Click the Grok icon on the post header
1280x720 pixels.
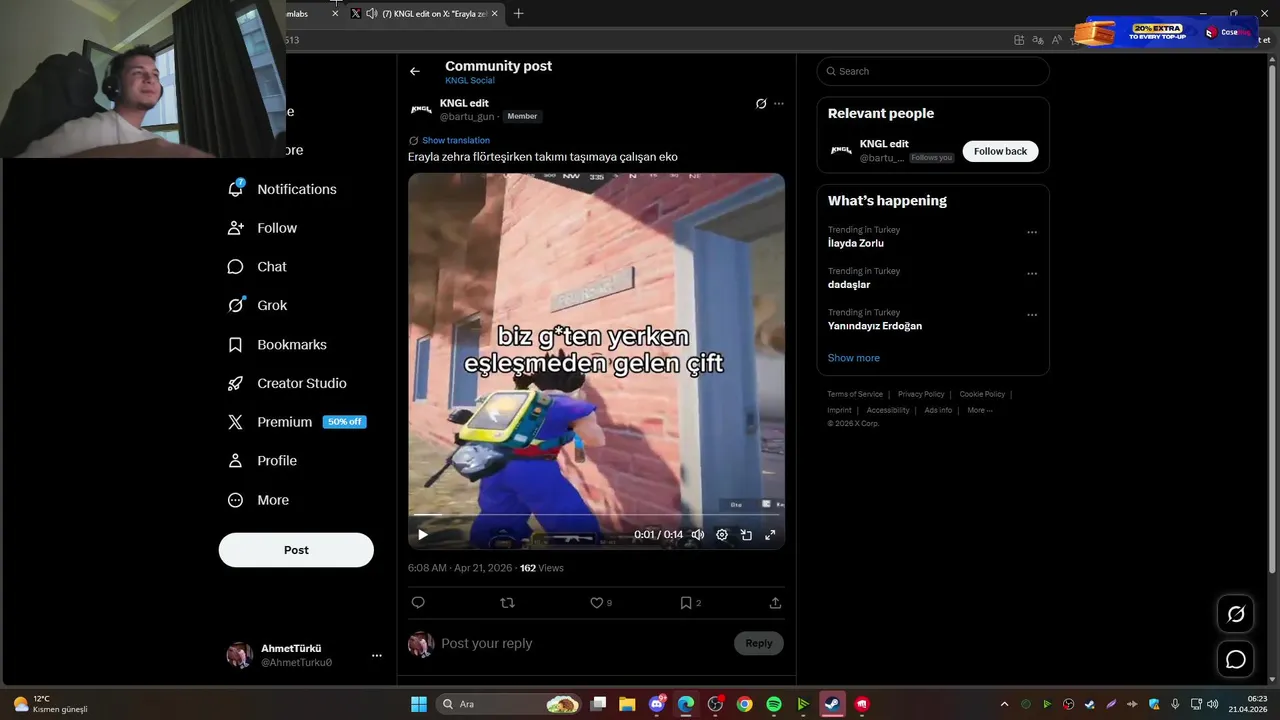(761, 104)
